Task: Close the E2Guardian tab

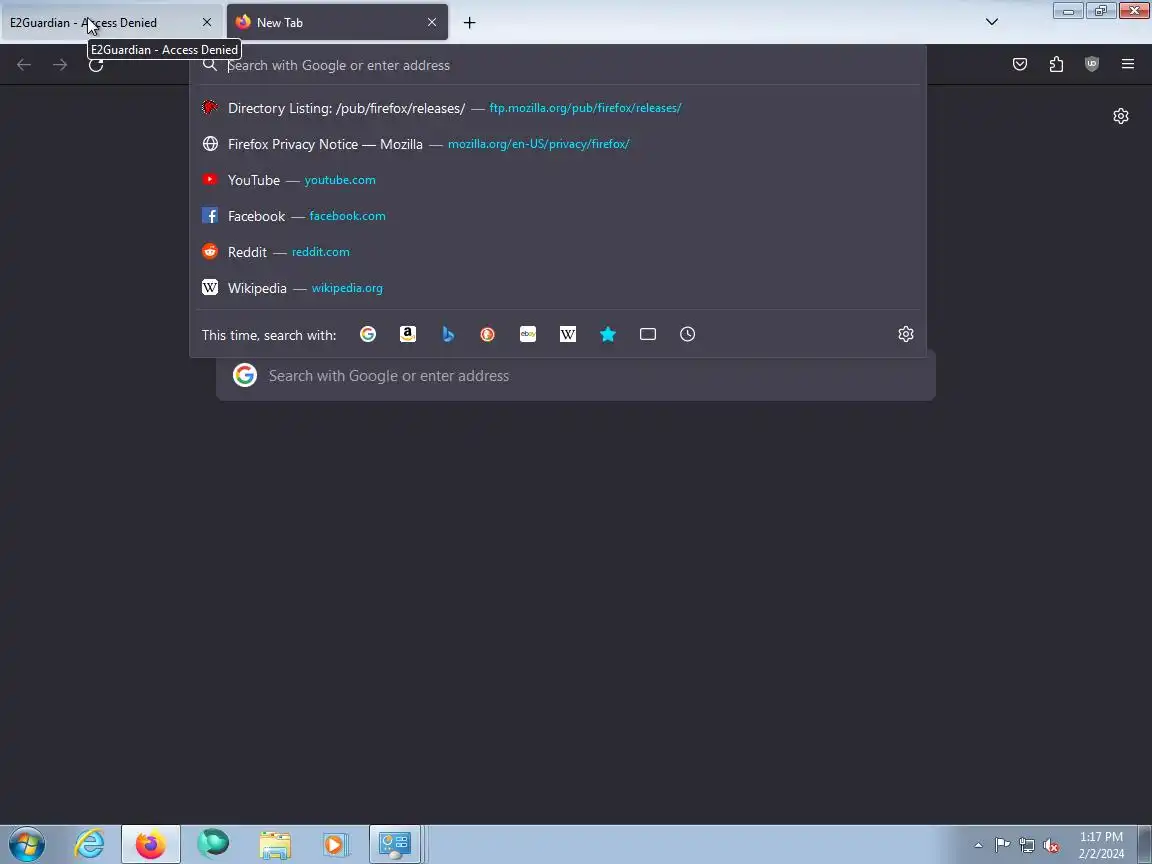Action: (206, 23)
